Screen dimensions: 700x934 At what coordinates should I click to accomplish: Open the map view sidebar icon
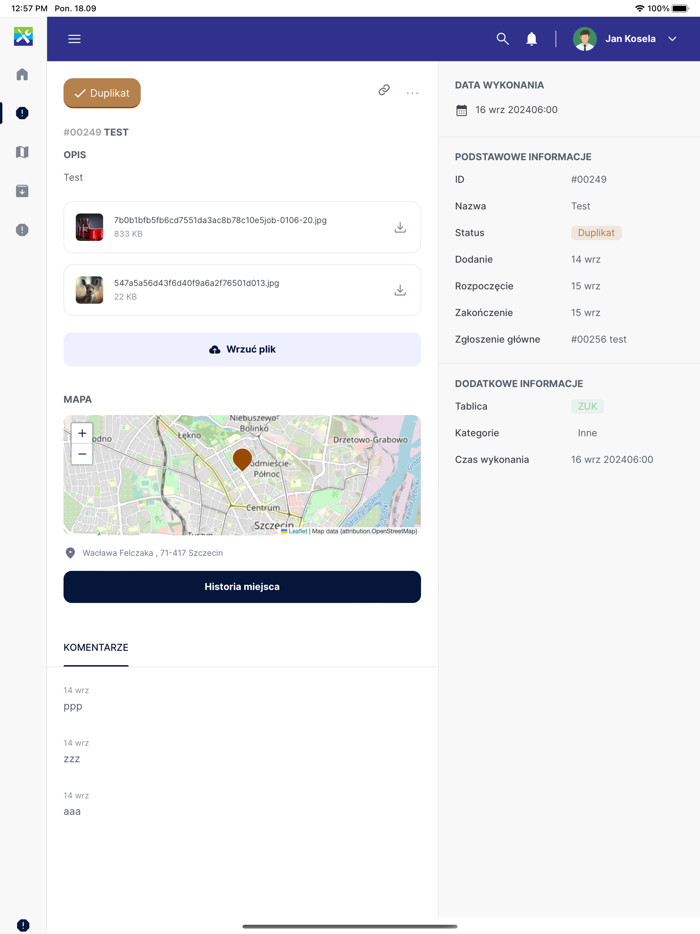click(22, 152)
